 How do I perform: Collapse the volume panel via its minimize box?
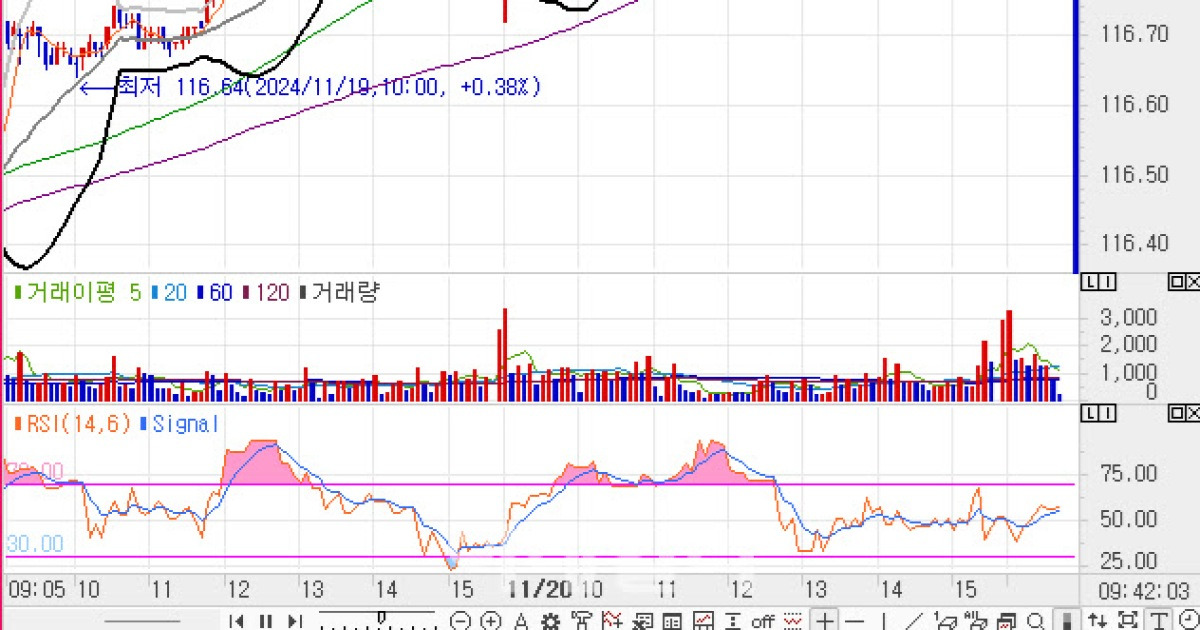(1177, 283)
